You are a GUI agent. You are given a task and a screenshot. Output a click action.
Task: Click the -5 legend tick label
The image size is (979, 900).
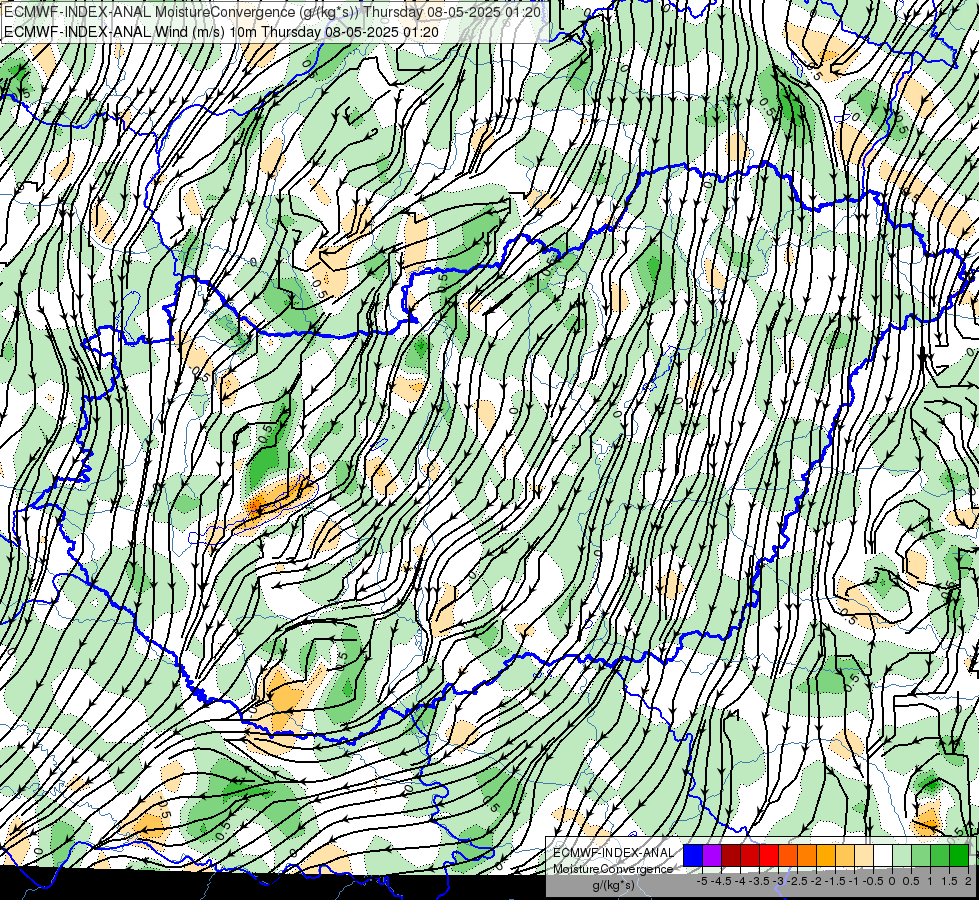pyautogui.click(x=702, y=881)
